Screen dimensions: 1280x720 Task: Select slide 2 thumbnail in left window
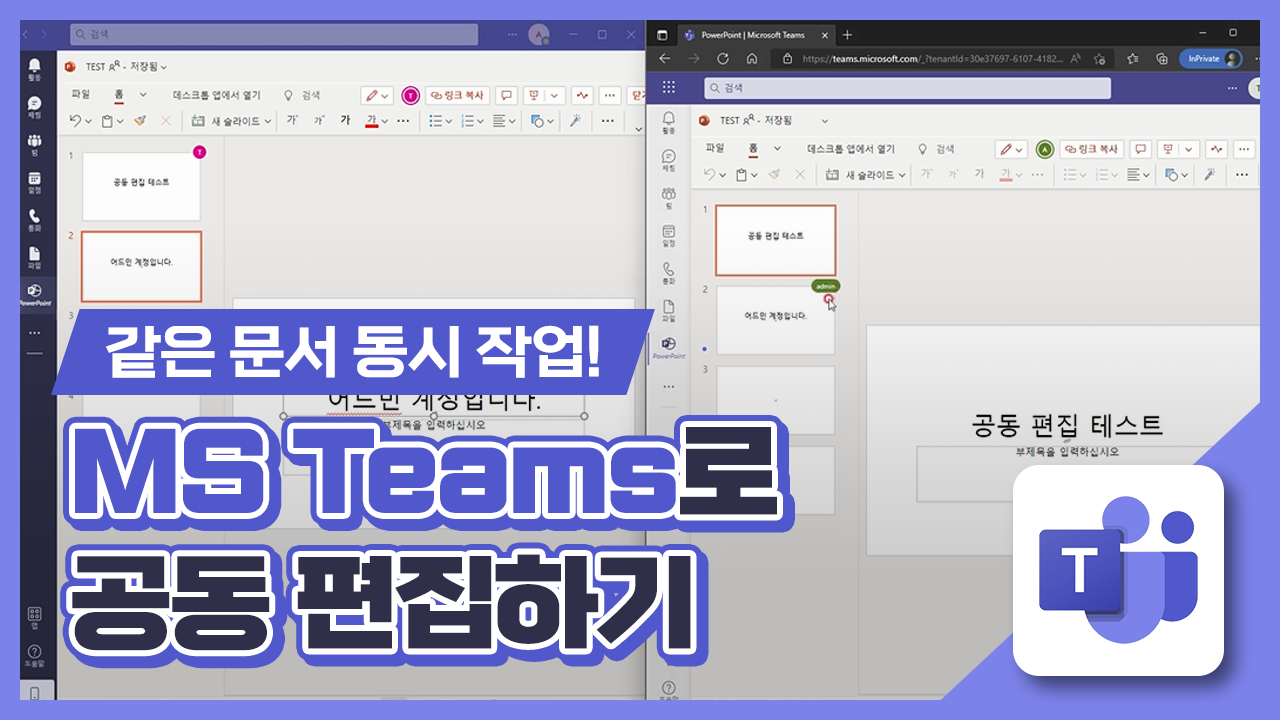pyautogui.click(x=141, y=266)
